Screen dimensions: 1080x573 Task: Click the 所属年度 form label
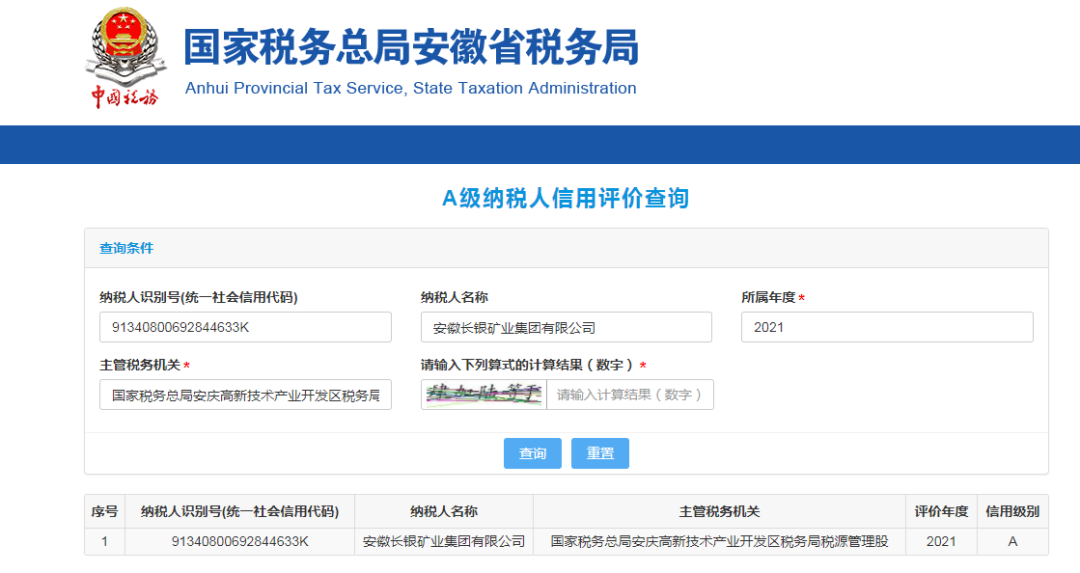769,298
